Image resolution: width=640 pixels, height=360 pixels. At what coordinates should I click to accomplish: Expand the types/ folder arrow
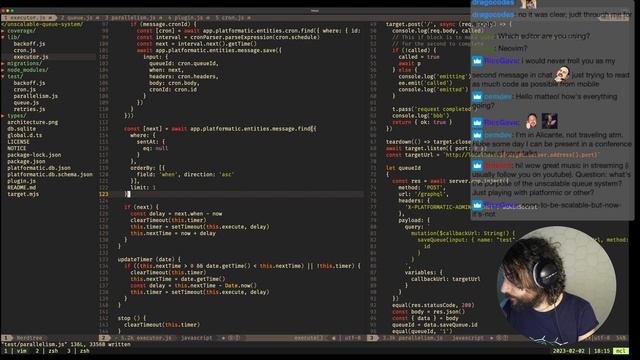[x=3, y=116]
